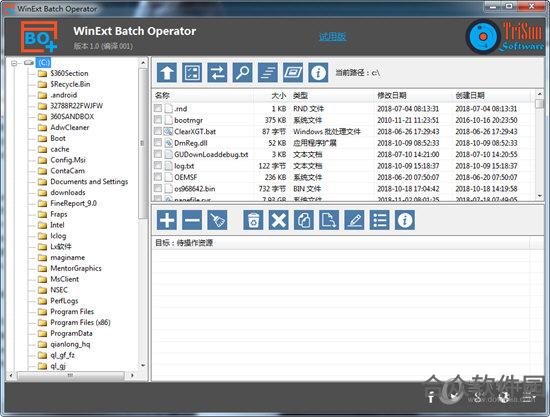Open the info icon in the lower toolbar
Viewport: 550px width, 417px height.
click(x=405, y=220)
